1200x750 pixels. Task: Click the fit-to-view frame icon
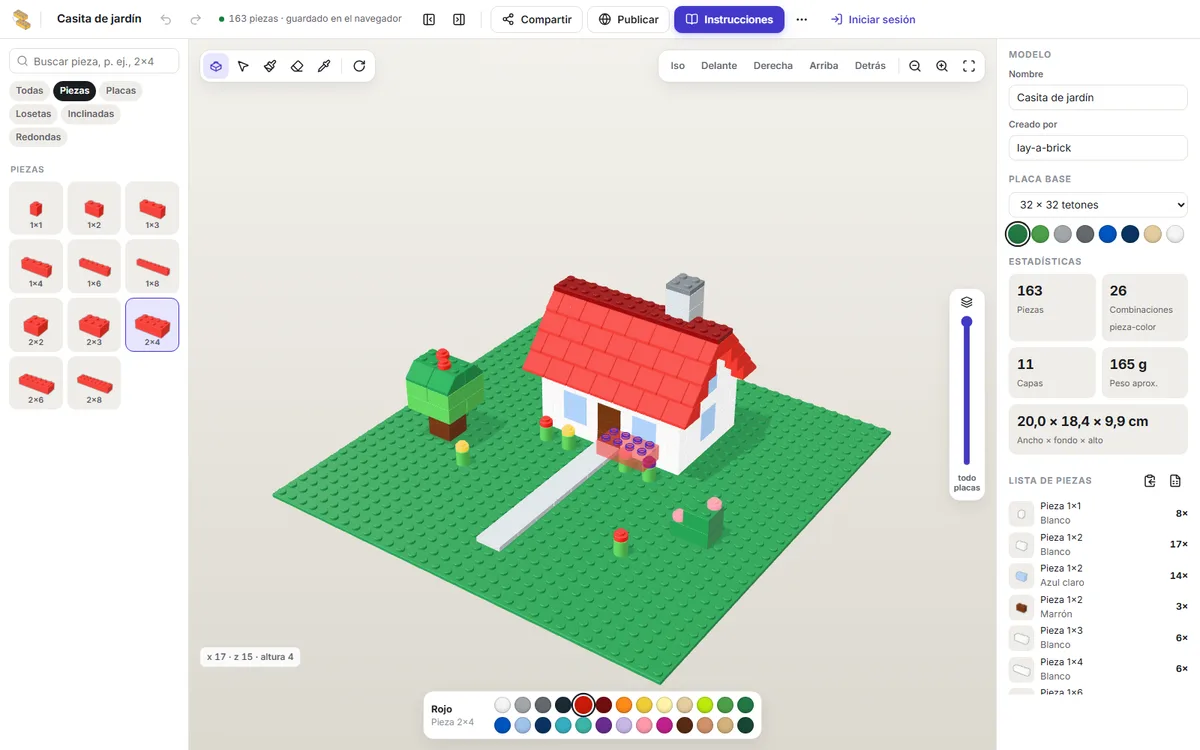969,66
